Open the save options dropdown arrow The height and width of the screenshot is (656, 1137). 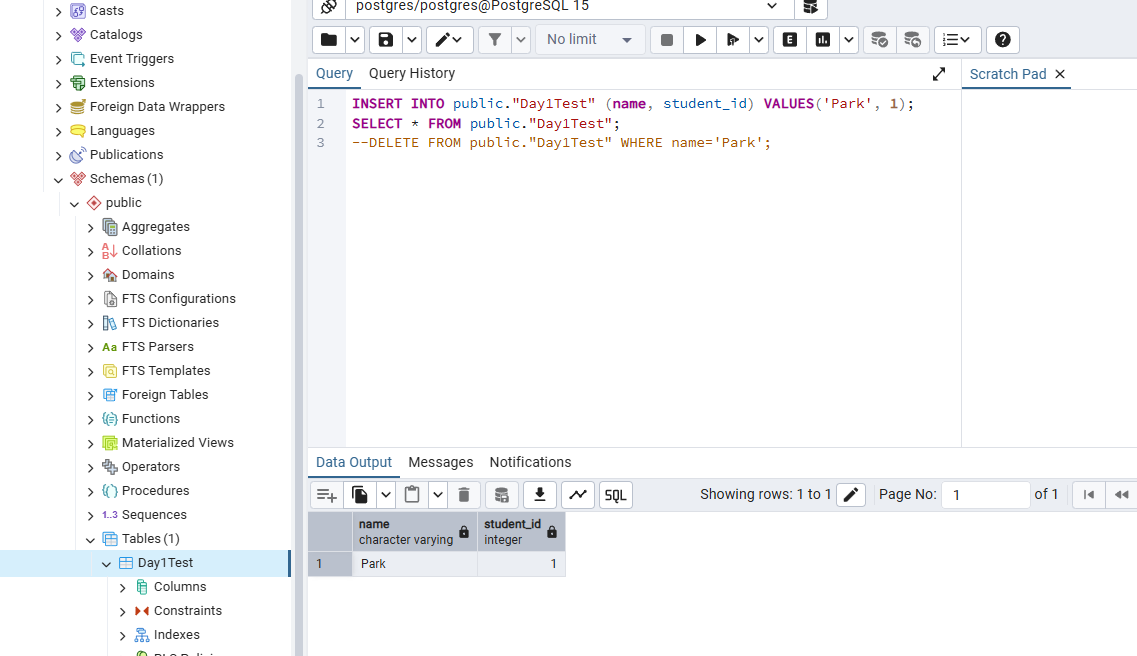[x=412, y=40]
